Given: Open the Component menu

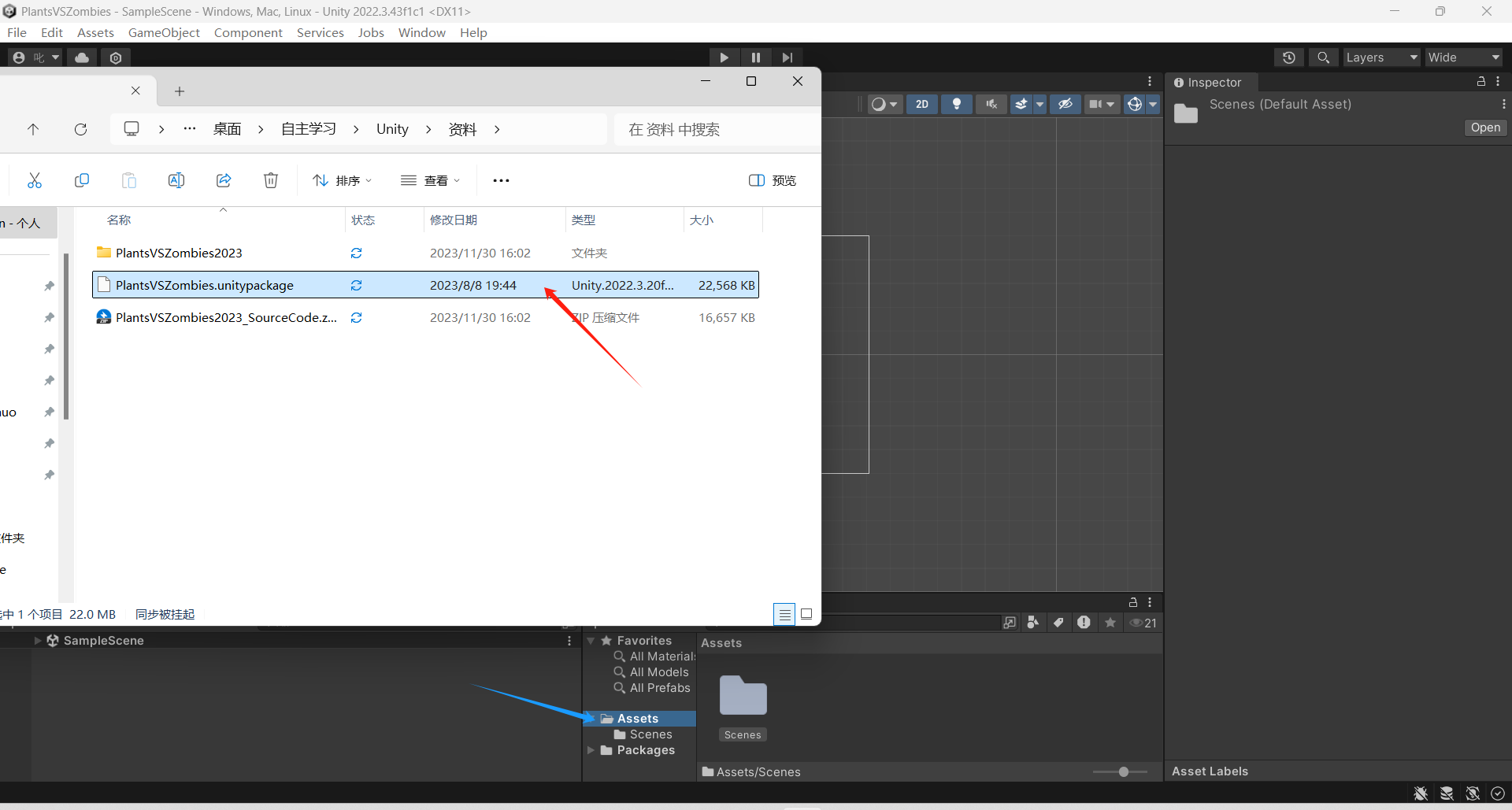Looking at the screenshot, I should pos(248,32).
